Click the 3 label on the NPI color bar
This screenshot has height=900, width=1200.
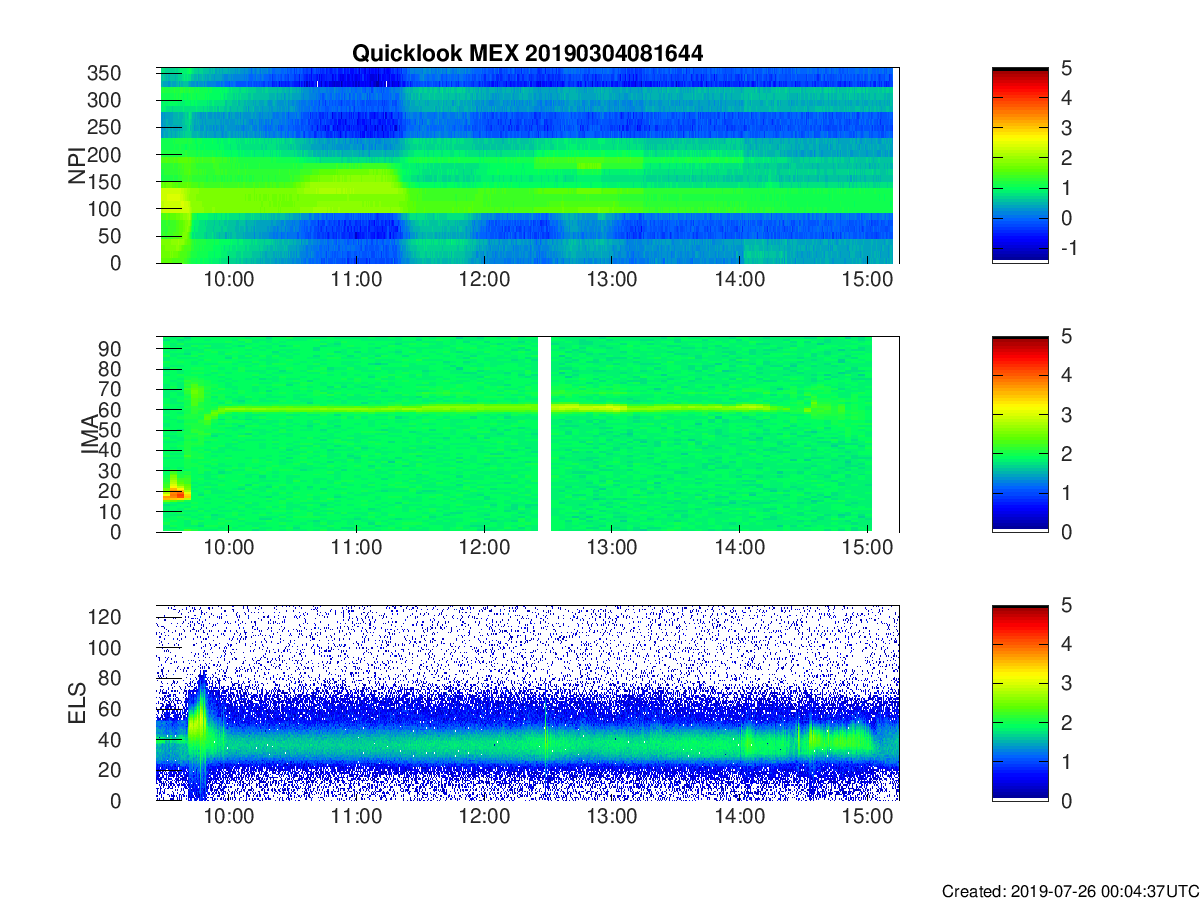(x=1065, y=128)
